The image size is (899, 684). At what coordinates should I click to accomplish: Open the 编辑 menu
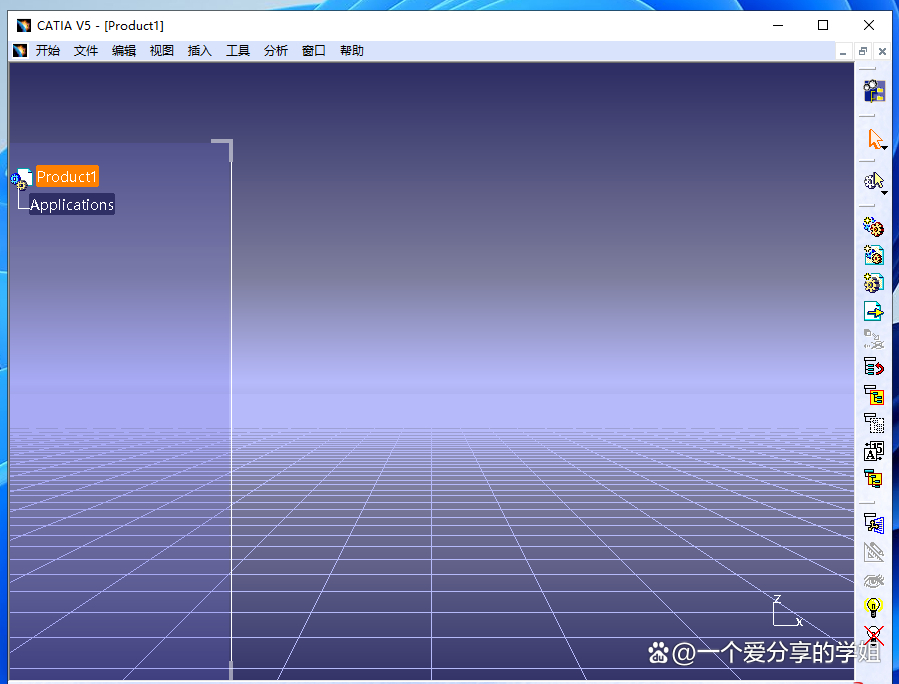pyautogui.click(x=124, y=50)
